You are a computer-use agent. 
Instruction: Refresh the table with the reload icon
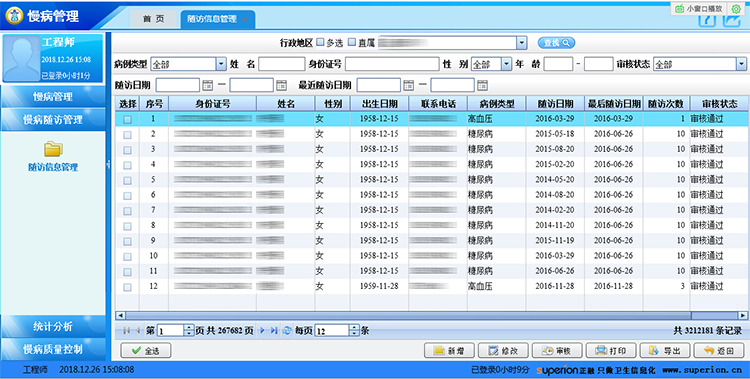(x=287, y=330)
